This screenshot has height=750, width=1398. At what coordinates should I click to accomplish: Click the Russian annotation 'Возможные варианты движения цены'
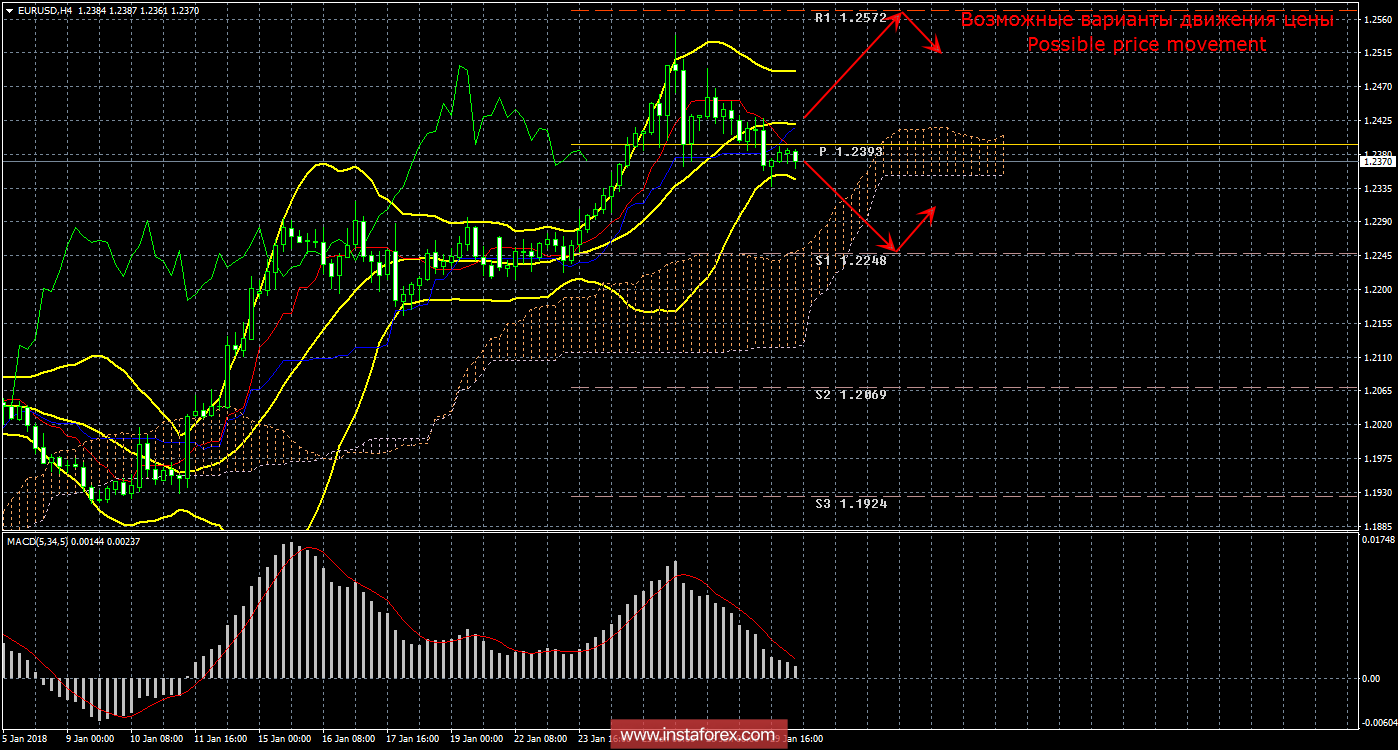1147,20
